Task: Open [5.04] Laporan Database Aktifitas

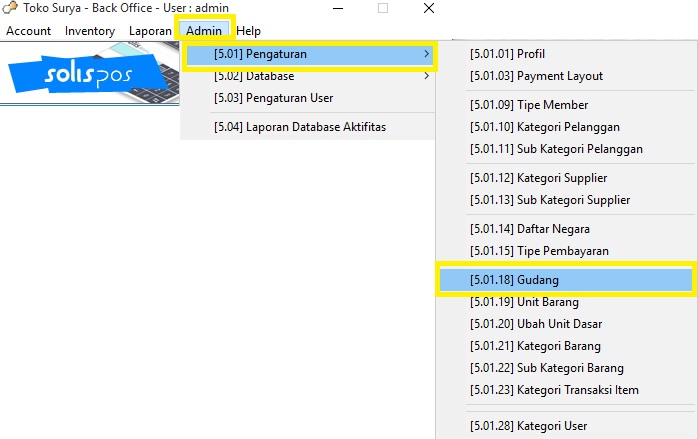Action: pos(299,127)
